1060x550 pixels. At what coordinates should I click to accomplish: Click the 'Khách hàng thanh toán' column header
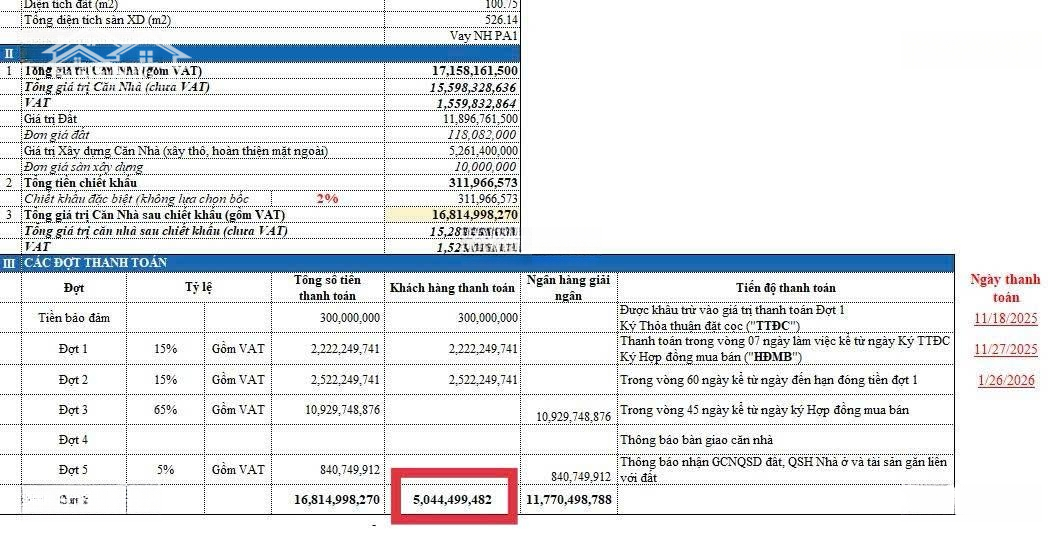(x=452, y=288)
